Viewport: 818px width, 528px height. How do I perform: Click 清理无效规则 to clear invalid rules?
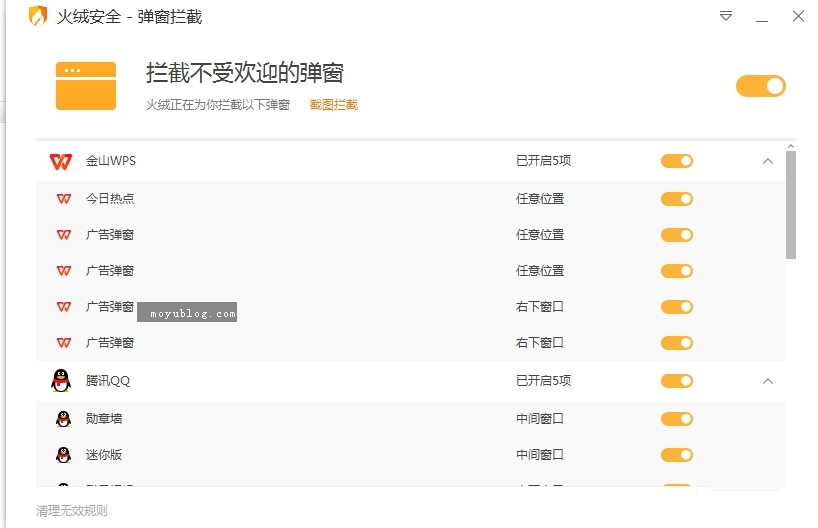coord(71,510)
